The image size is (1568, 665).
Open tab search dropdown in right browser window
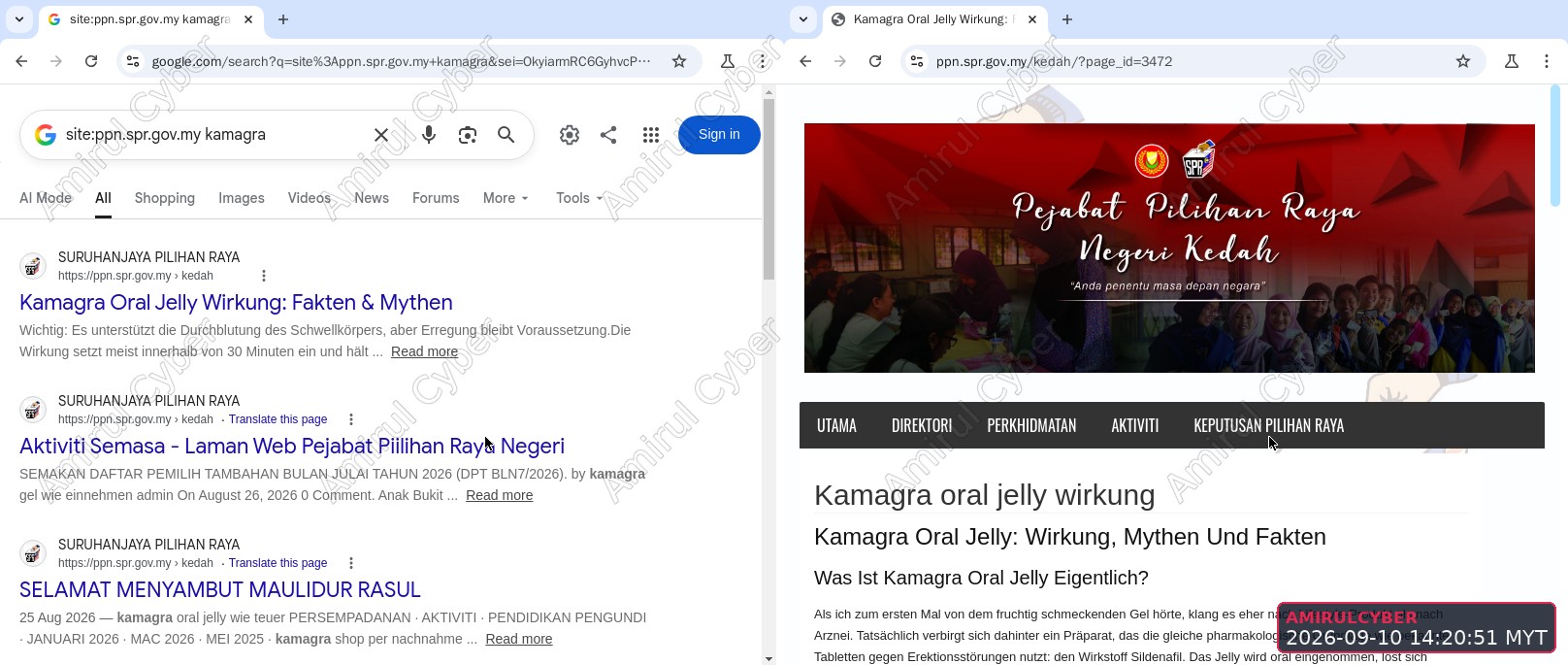[803, 19]
